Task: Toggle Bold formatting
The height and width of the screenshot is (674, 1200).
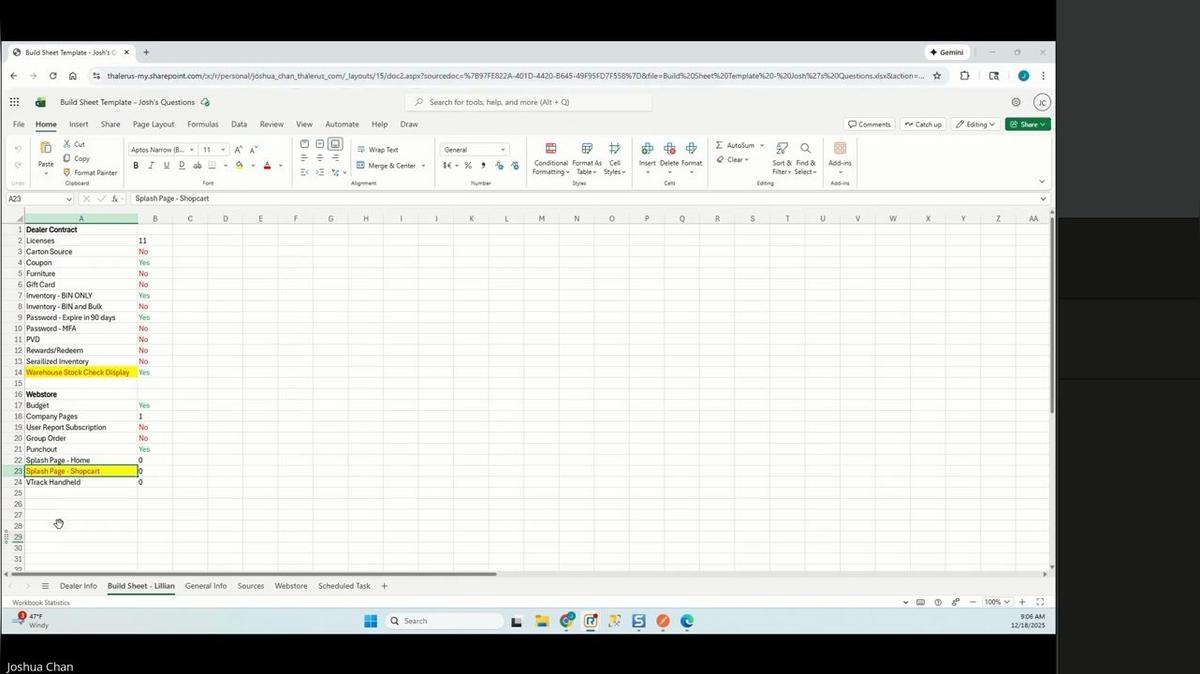Action: tap(135, 166)
